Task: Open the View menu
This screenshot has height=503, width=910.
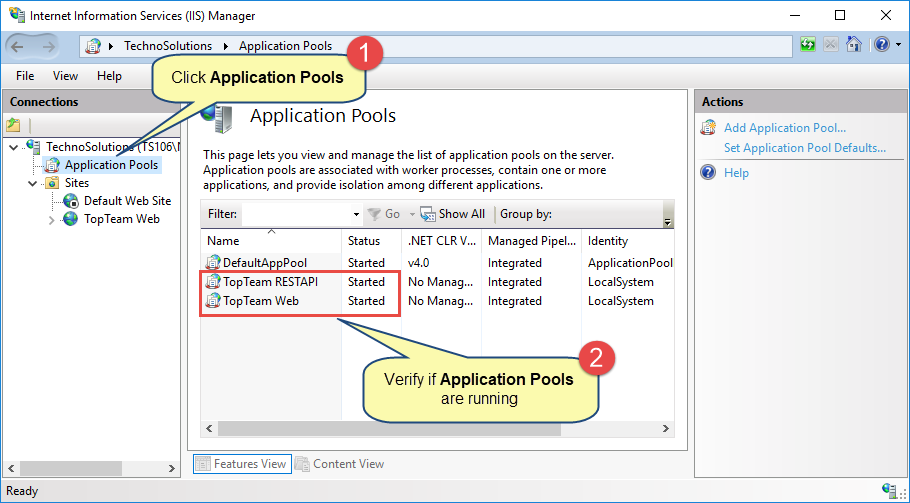Action: pyautogui.click(x=65, y=76)
